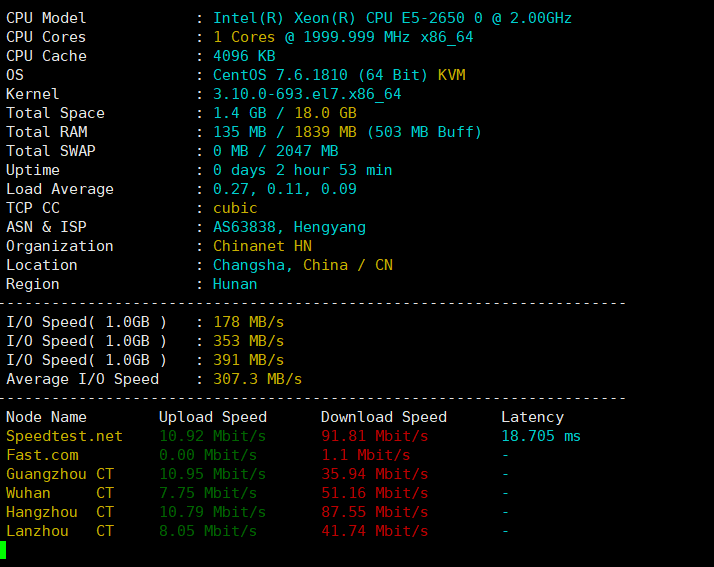Click the Total Space 1.4 GB value
This screenshot has height=567, width=714.
click(x=240, y=113)
